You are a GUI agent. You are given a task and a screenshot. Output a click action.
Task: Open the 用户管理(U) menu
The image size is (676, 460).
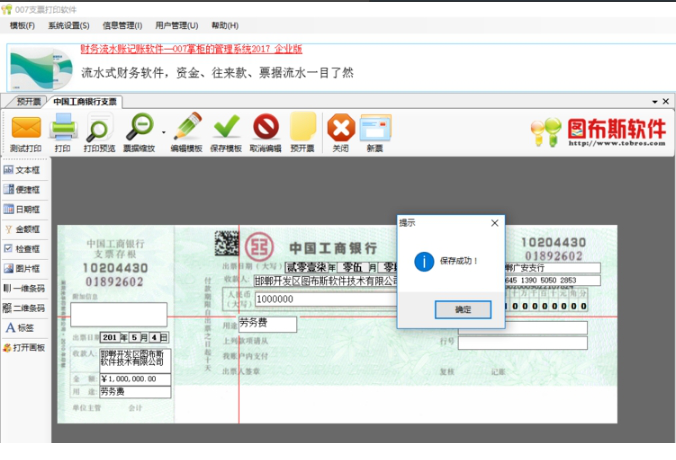point(177,25)
